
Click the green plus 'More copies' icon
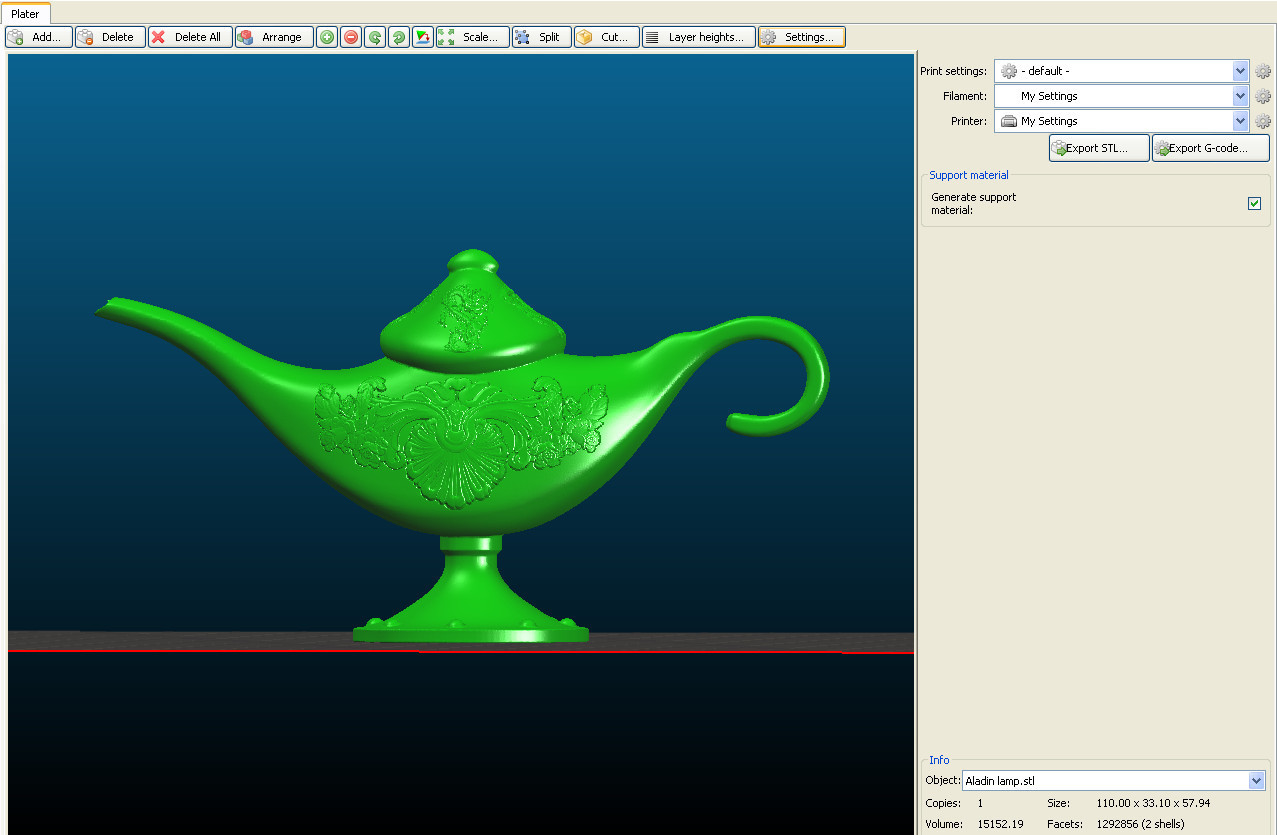pos(327,37)
